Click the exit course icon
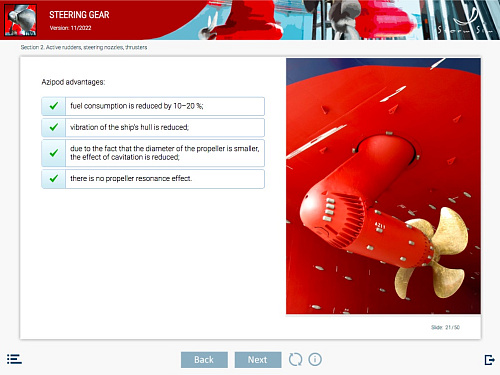This screenshot has height=375, width=500. pyautogui.click(x=489, y=360)
